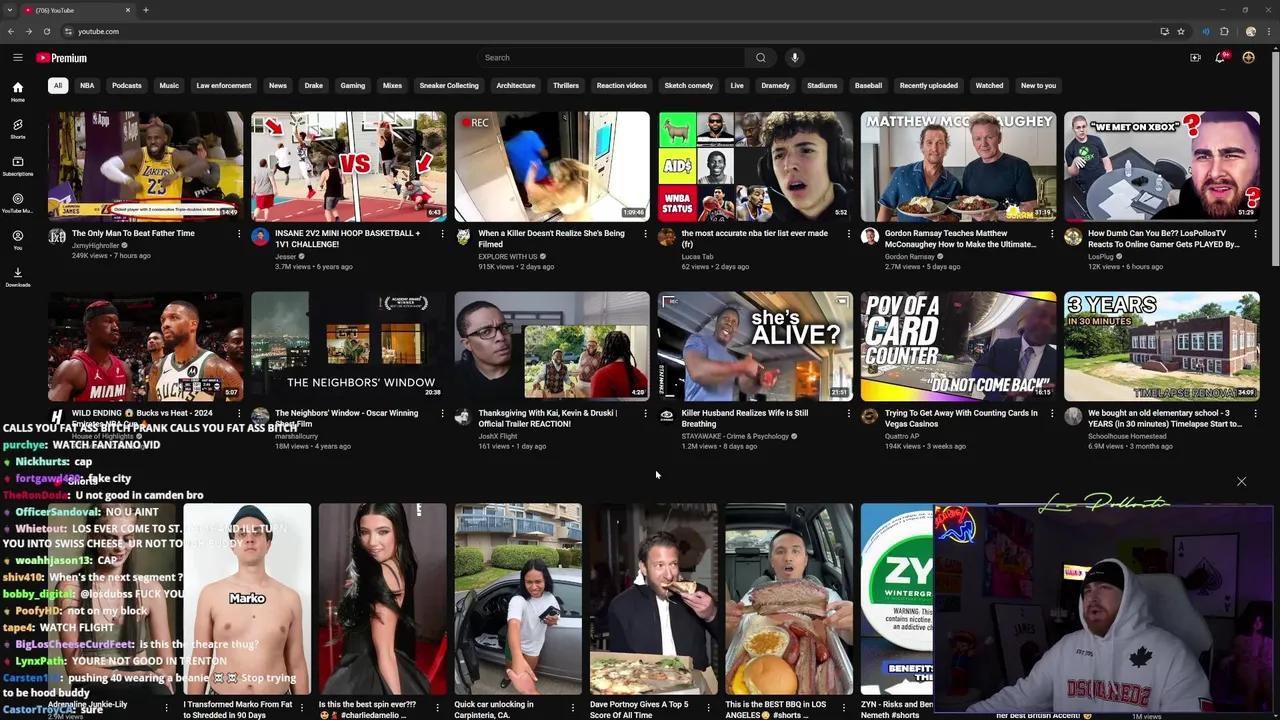This screenshot has width=1280, height=720.
Task: Select the Recently uploaded chip
Action: (x=929, y=86)
